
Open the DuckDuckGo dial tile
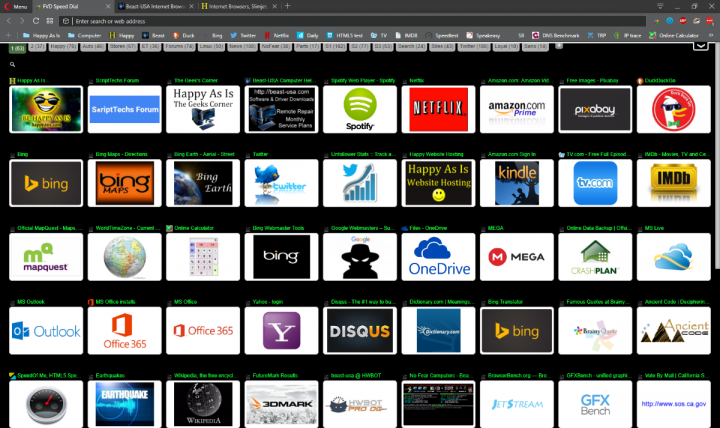674,109
